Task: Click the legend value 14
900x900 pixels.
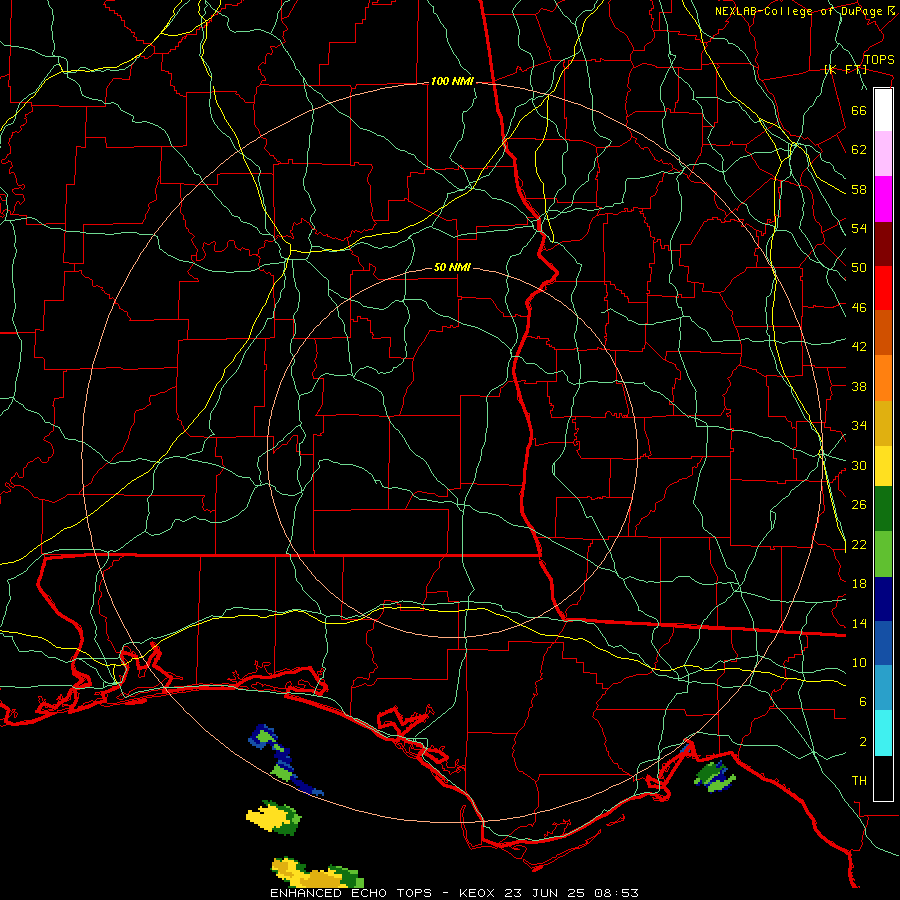Action: click(x=859, y=623)
